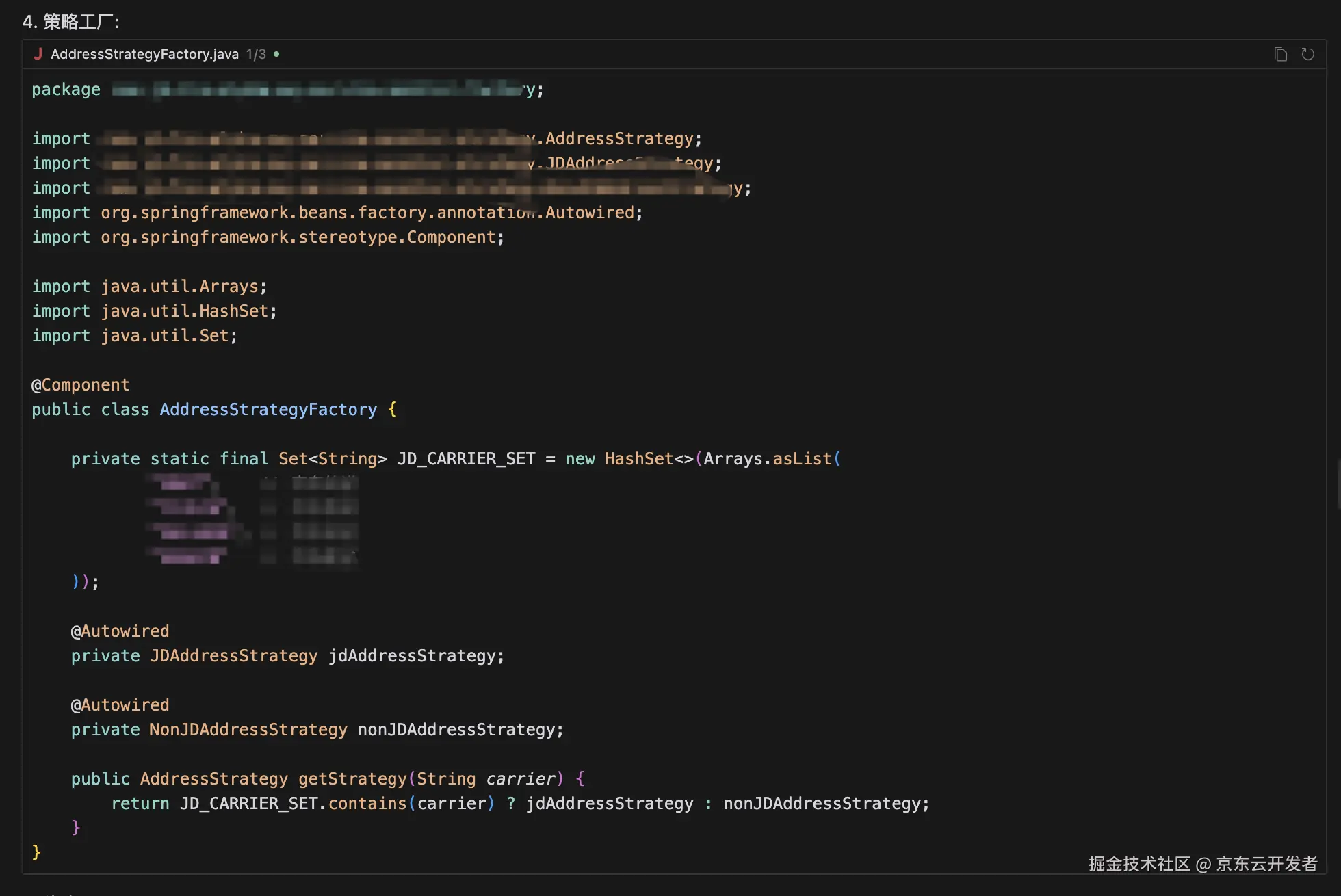
Task: Click the red Java file icon
Action: point(38,54)
